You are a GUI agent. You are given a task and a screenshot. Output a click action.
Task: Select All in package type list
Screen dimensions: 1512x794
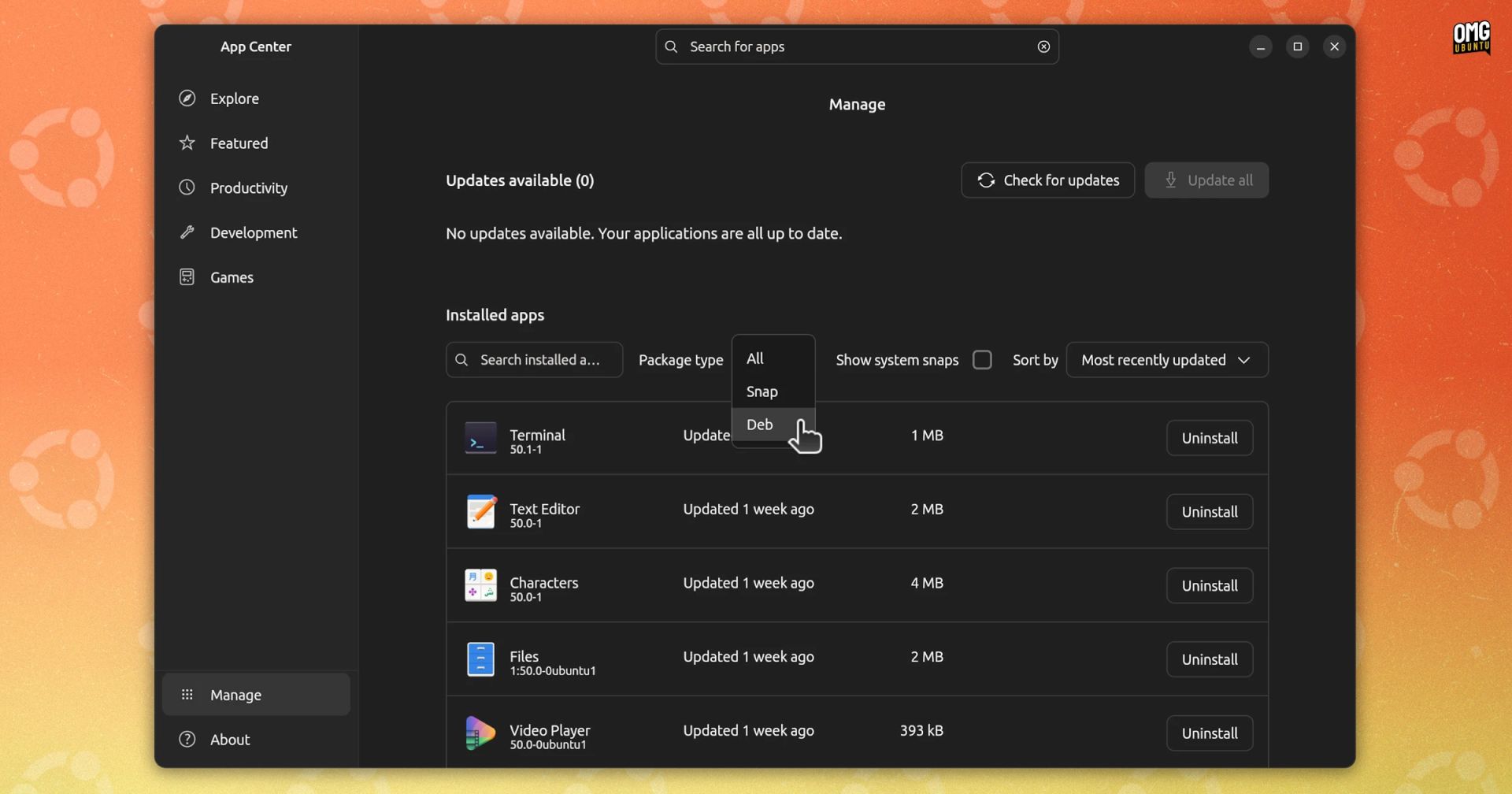point(754,358)
